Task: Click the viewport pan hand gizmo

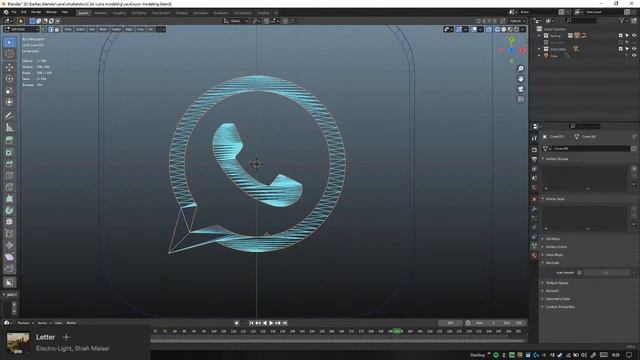Action: [x=520, y=79]
